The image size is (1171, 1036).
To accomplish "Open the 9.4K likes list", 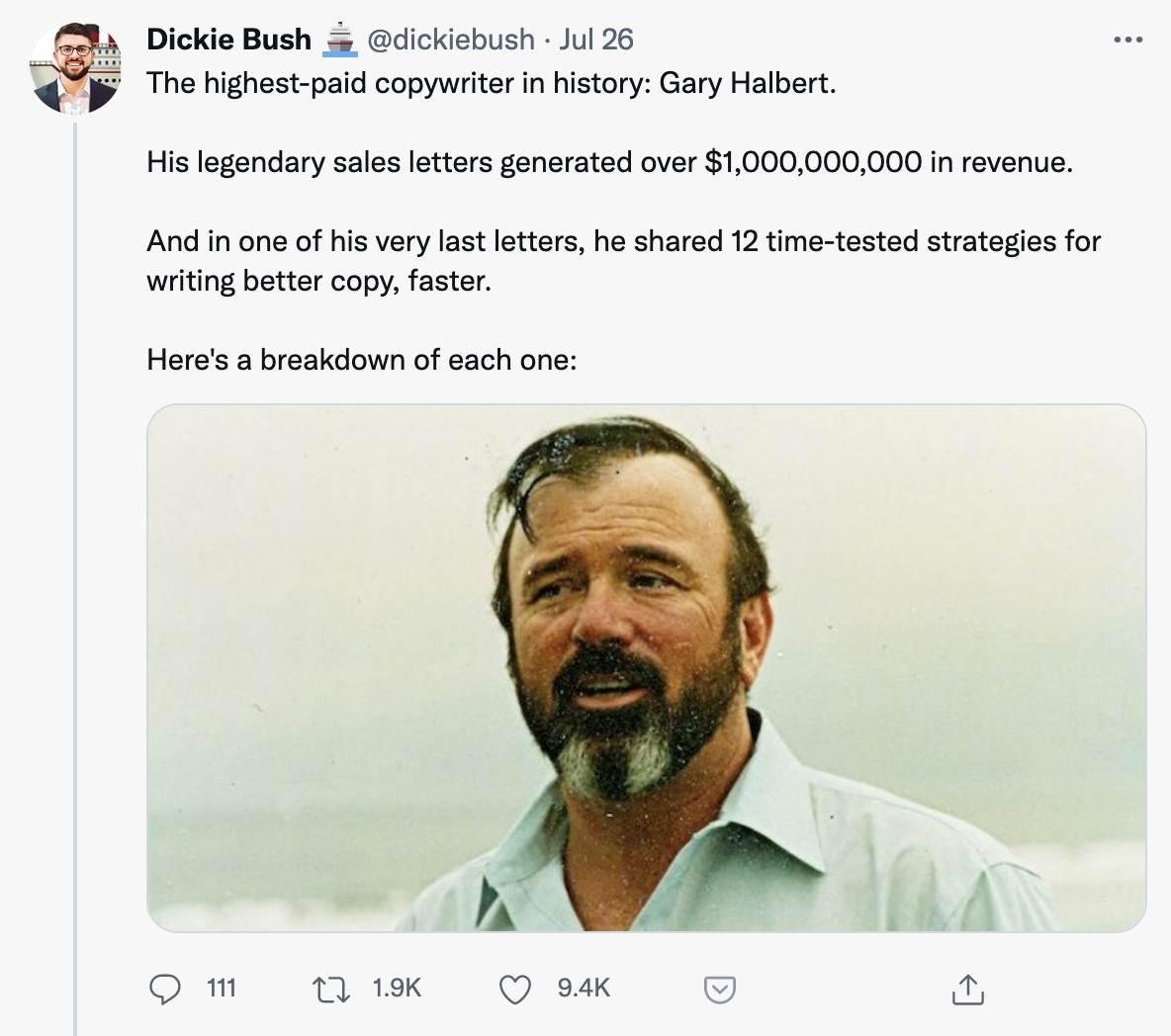I will (x=581, y=988).
